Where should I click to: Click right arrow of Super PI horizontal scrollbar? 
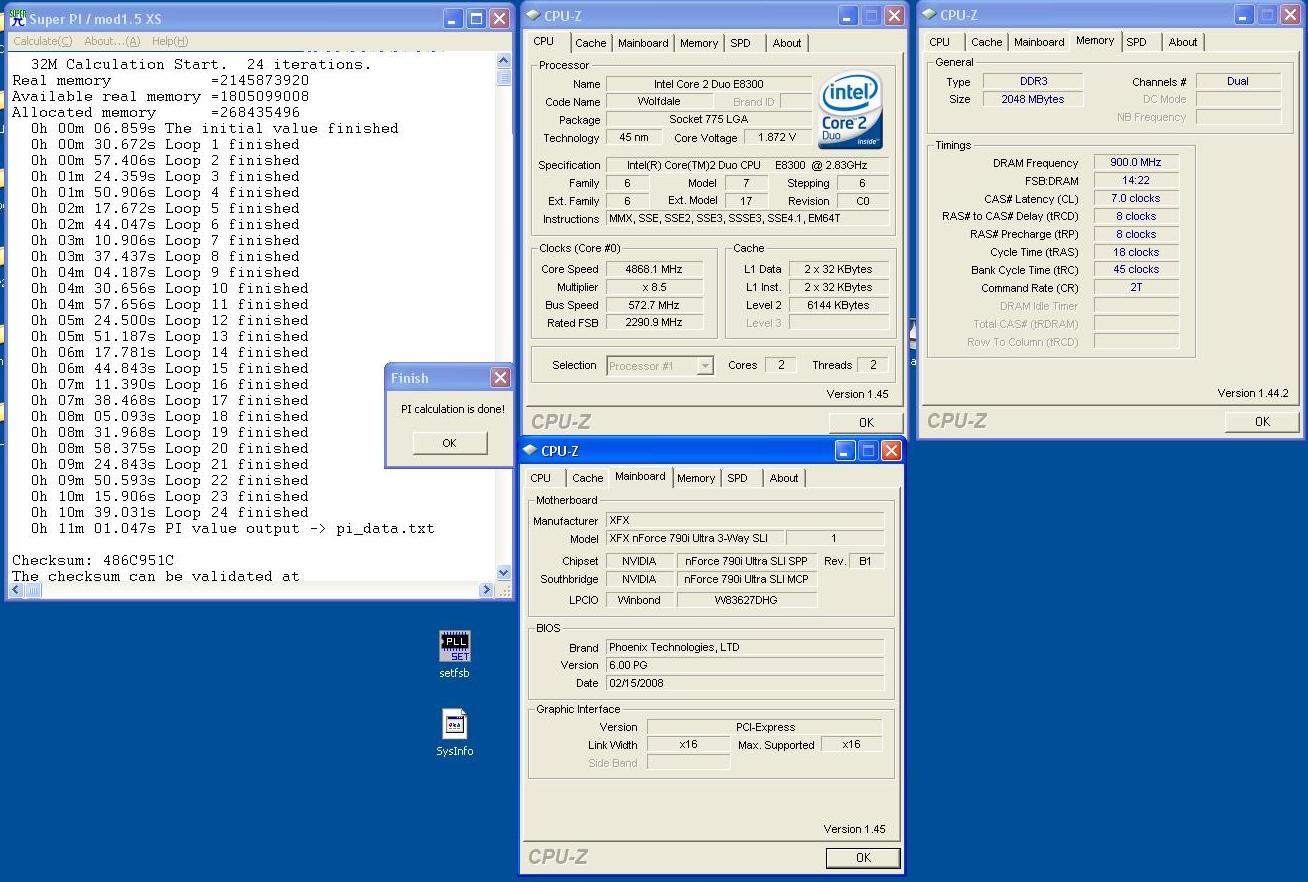coord(487,590)
